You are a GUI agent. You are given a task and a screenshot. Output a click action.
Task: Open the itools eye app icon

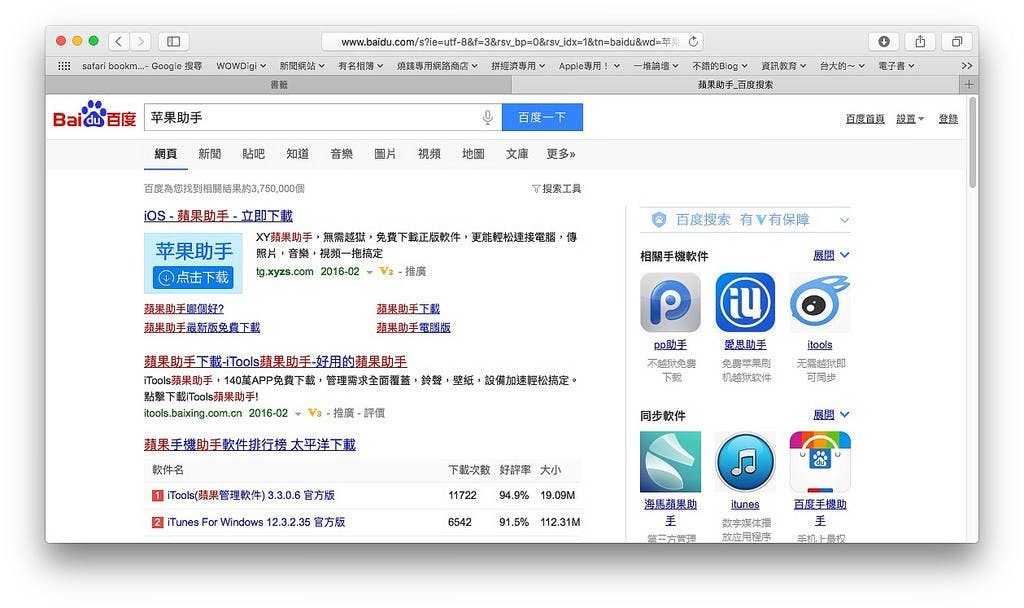click(820, 302)
